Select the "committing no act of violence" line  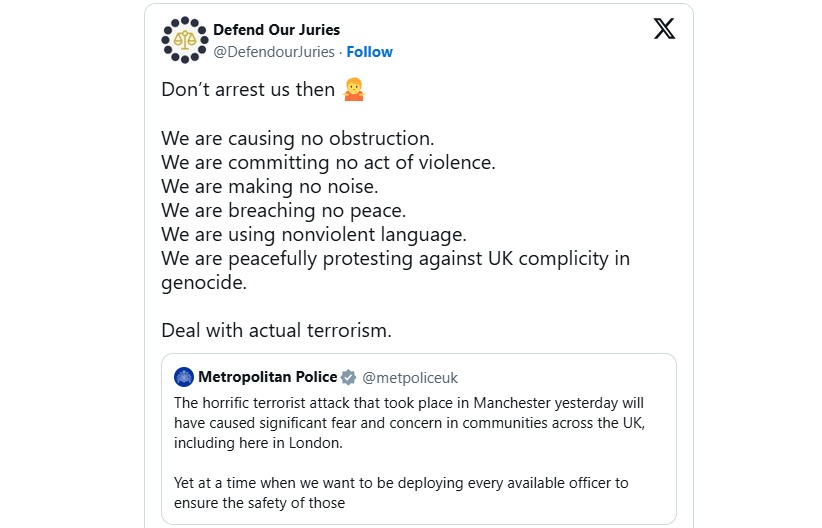[x=328, y=162]
